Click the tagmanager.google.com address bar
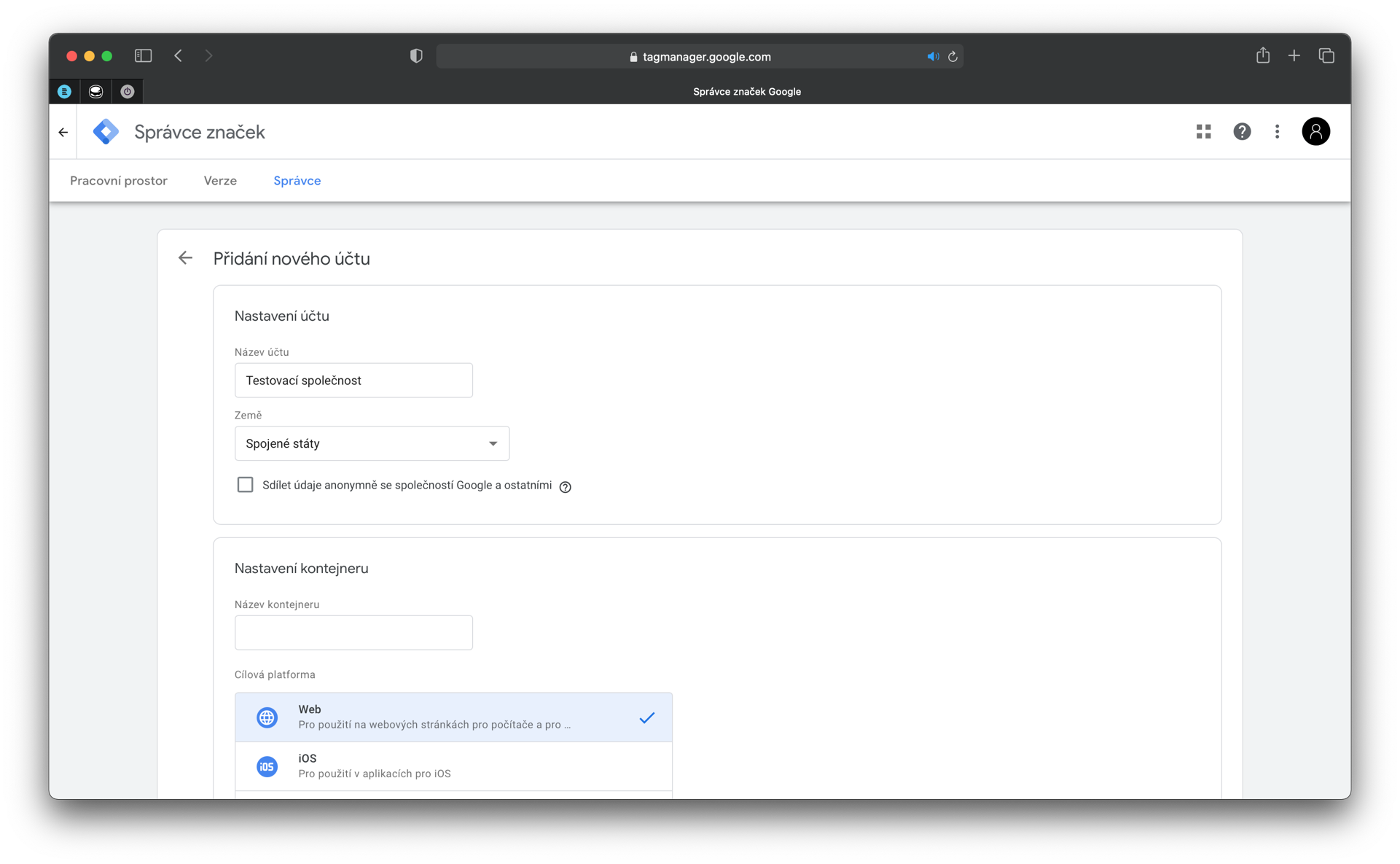Viewport: 1400px width, 864px height. (x=700, y=56)
